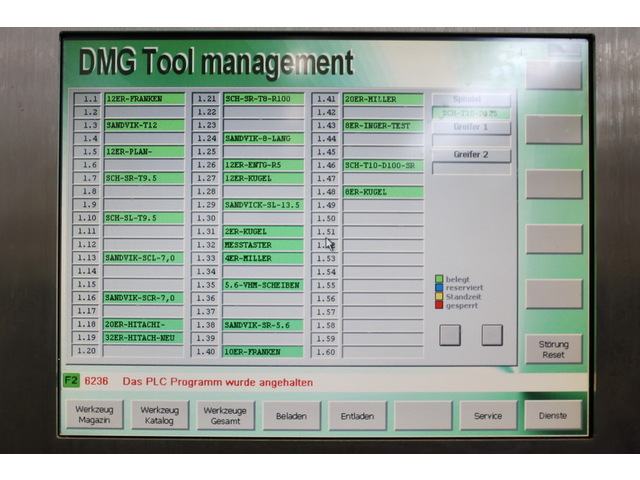Open the Werkzeug Magazin view
This screenshot has width=640, height=480.
[95, 415]
